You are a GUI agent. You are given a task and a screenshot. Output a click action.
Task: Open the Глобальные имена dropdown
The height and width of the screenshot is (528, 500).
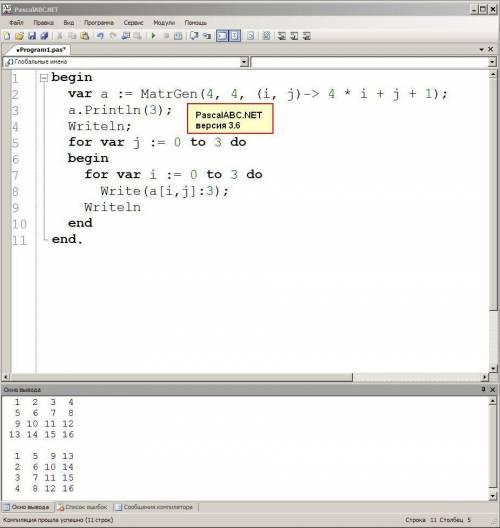click(244, 62)
